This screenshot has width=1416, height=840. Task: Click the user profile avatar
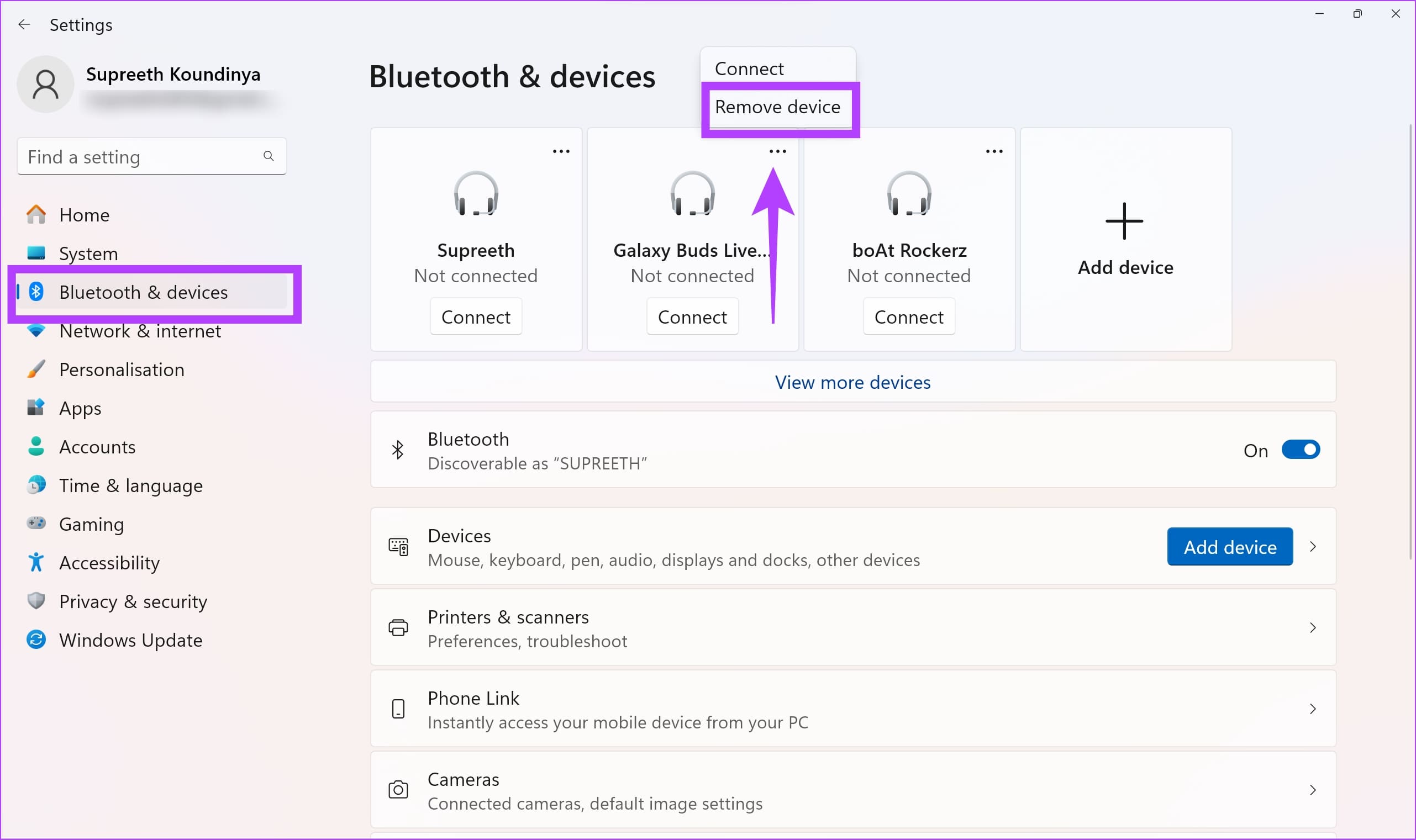(x=45, y=84)
